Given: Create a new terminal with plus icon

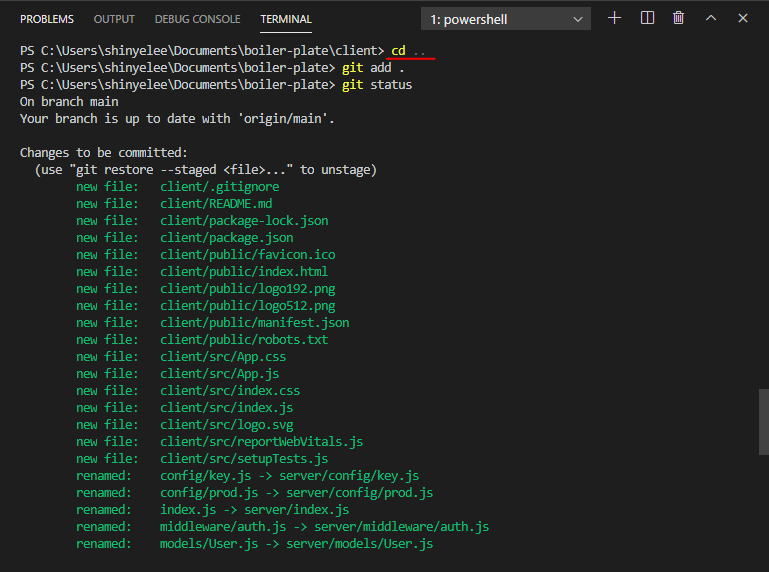Looking at the screenshot, I should [x=615, y=18].
